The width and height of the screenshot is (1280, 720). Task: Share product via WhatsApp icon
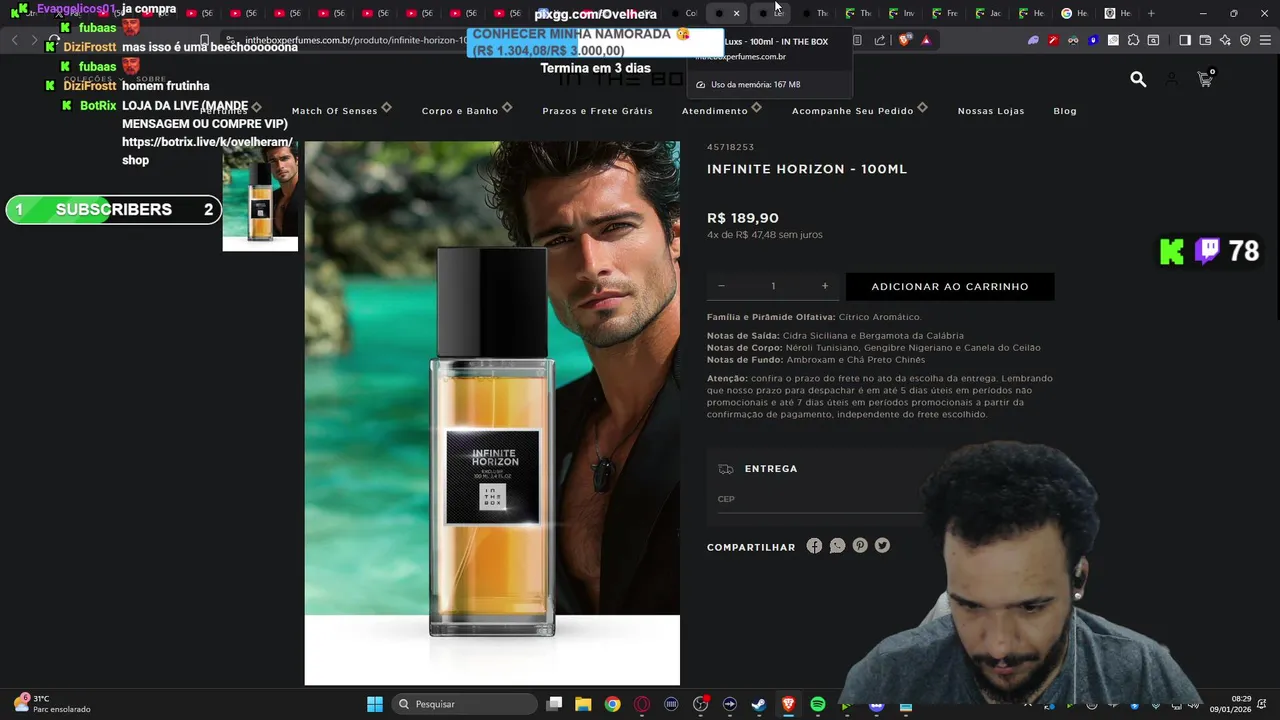837,546
